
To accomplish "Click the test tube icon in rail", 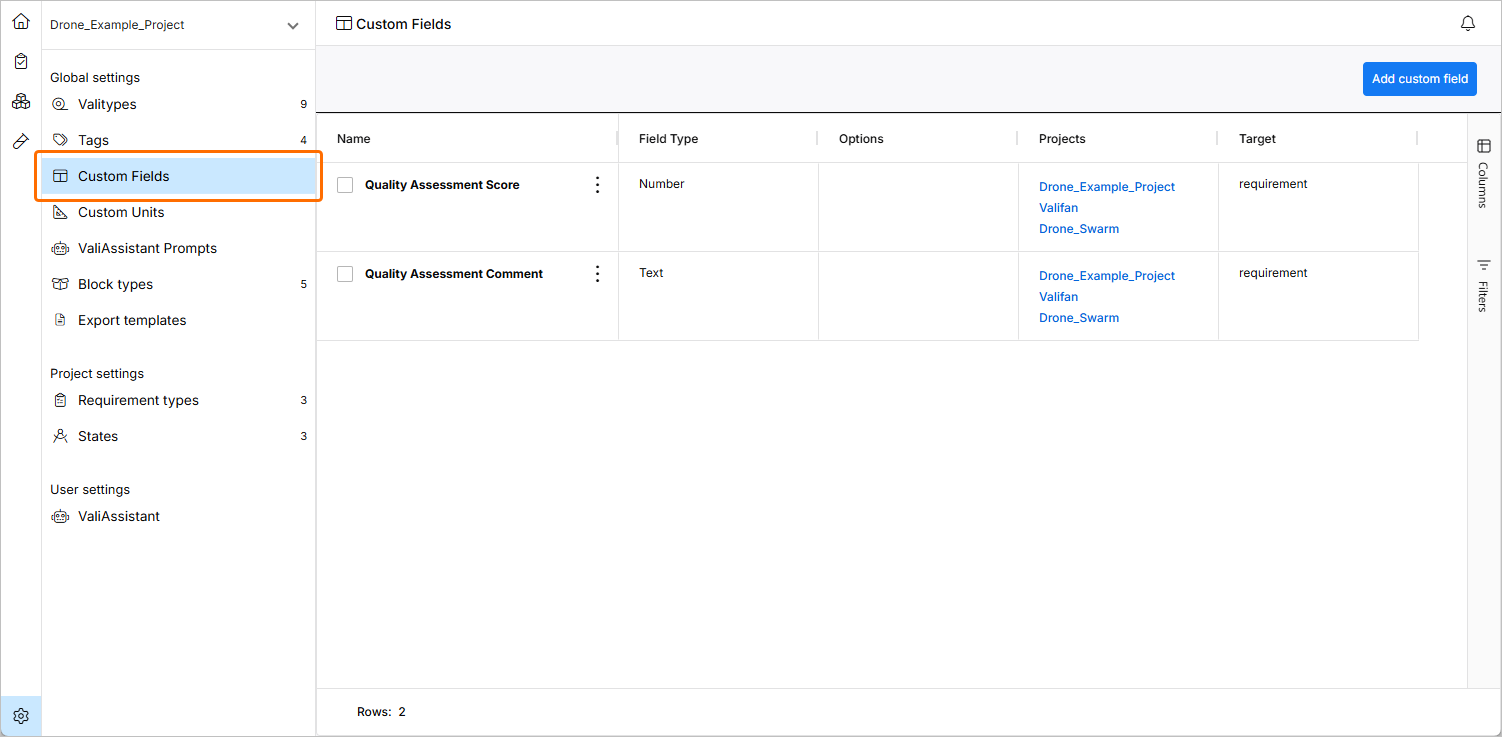I will click(21, 142).
